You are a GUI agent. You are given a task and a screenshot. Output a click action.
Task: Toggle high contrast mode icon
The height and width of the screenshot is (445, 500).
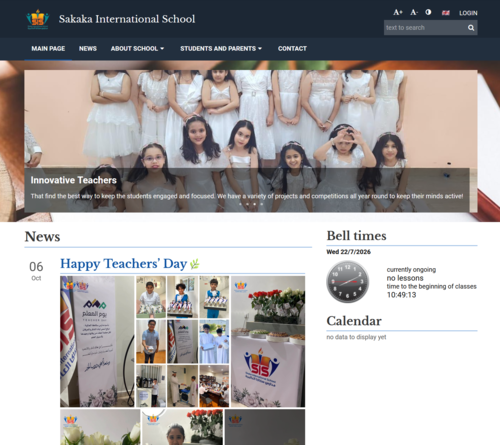(428, 12)
